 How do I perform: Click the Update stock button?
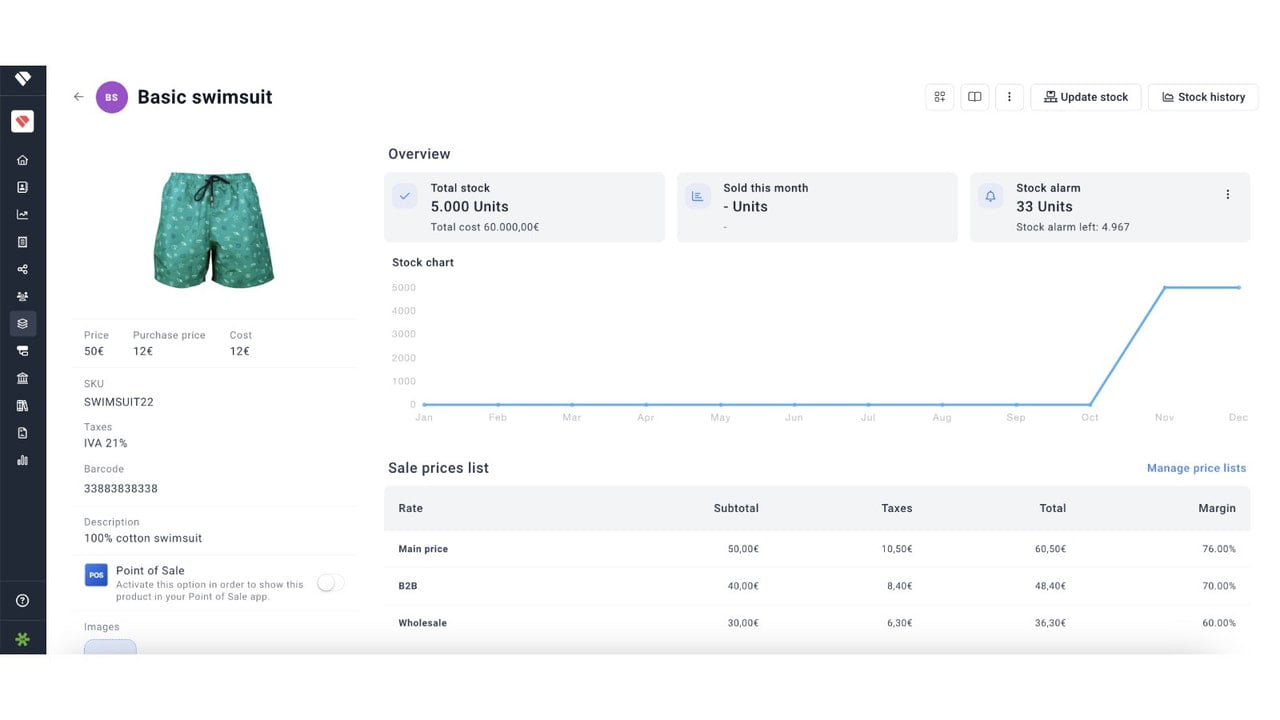tap(1086, 97)
